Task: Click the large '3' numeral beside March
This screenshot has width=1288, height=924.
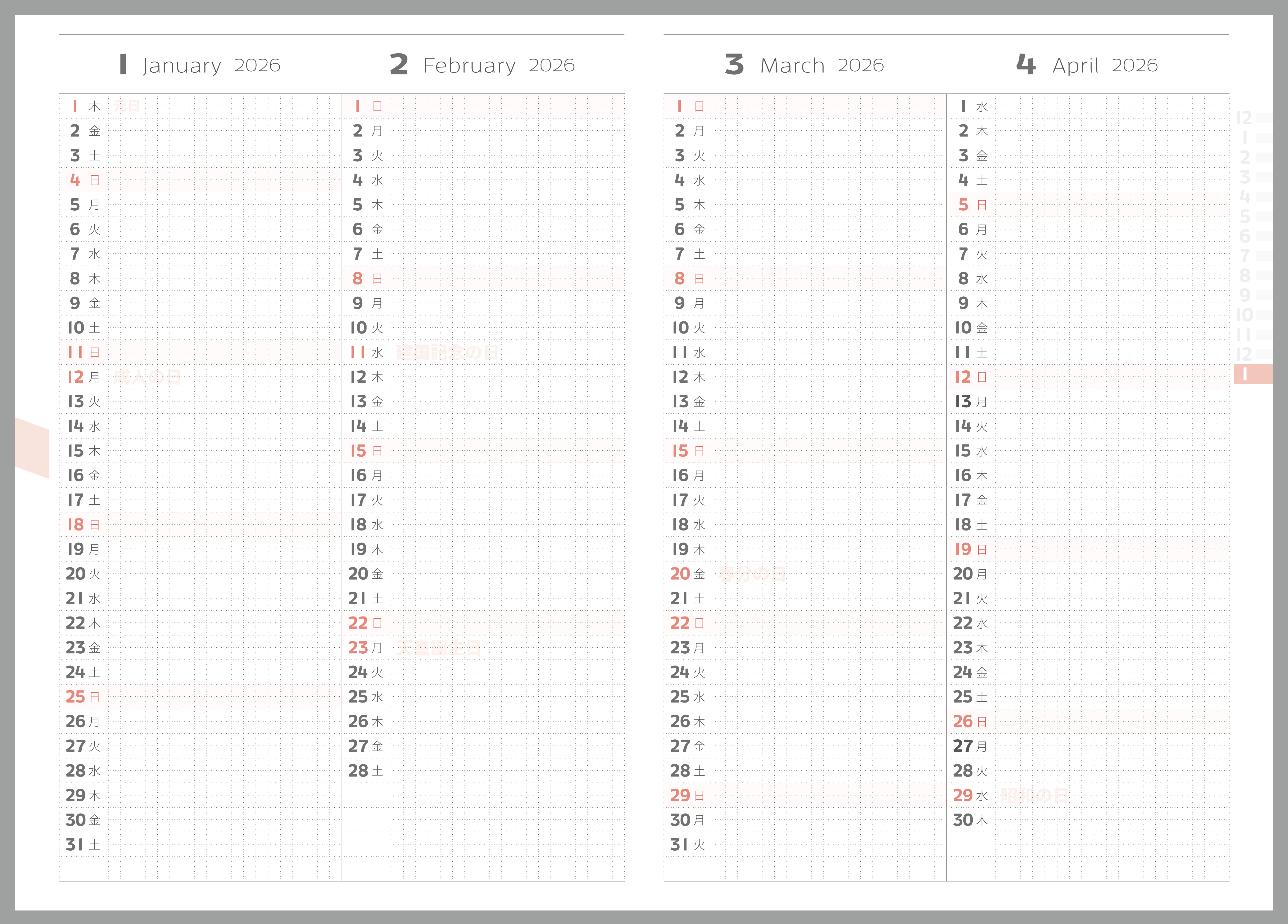Action: 734,64
